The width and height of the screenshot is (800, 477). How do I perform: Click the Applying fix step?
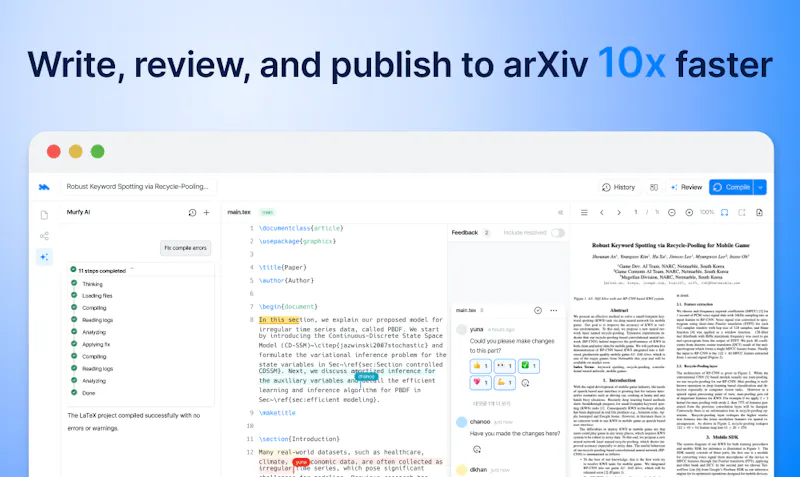point(96,344)
